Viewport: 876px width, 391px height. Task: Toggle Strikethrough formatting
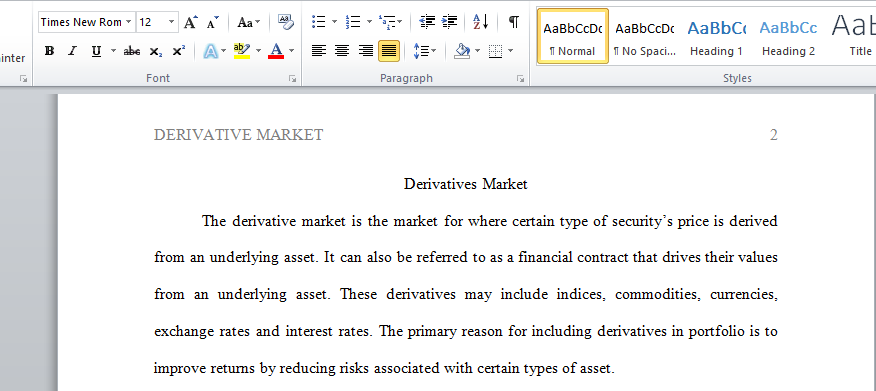(x=132, y=51)
